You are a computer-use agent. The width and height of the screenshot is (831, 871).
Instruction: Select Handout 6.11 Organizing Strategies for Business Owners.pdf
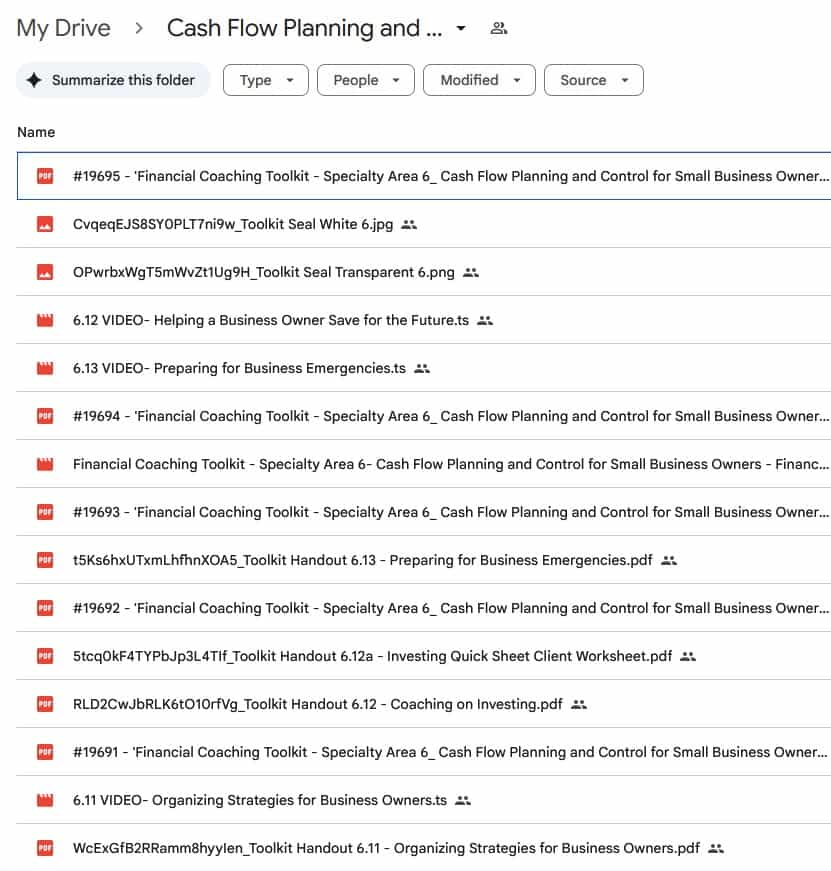tap(386, 848)
